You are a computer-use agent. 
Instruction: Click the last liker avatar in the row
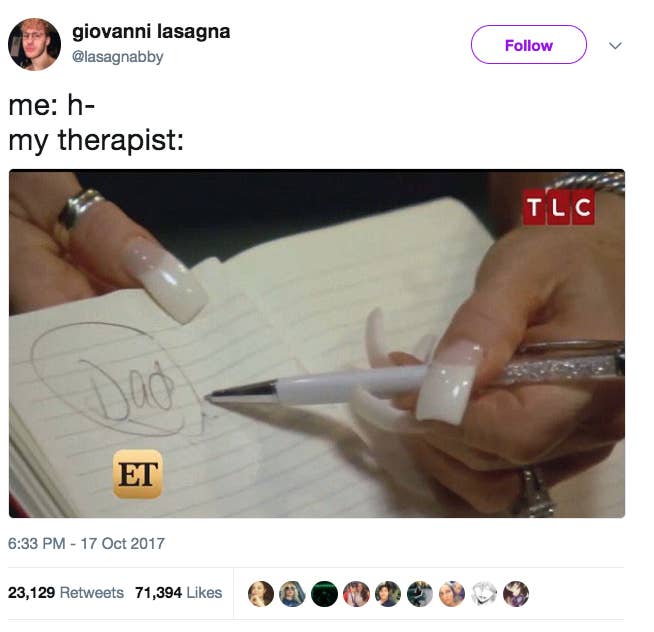coord(516,594)
